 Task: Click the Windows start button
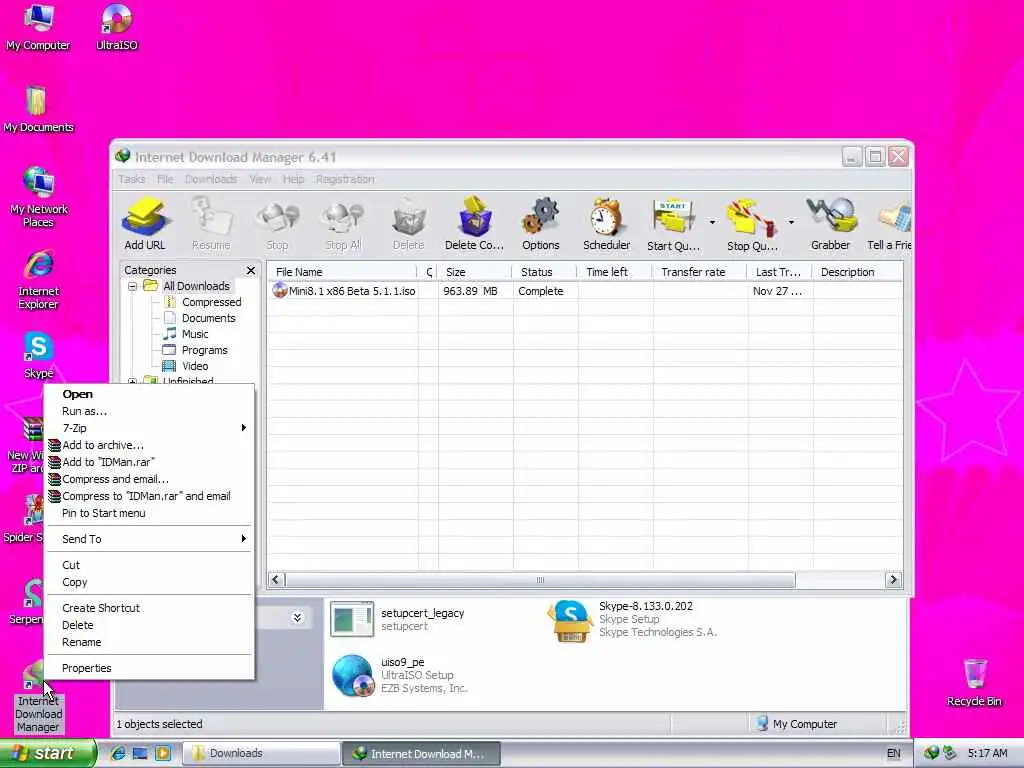coord(48,753)
